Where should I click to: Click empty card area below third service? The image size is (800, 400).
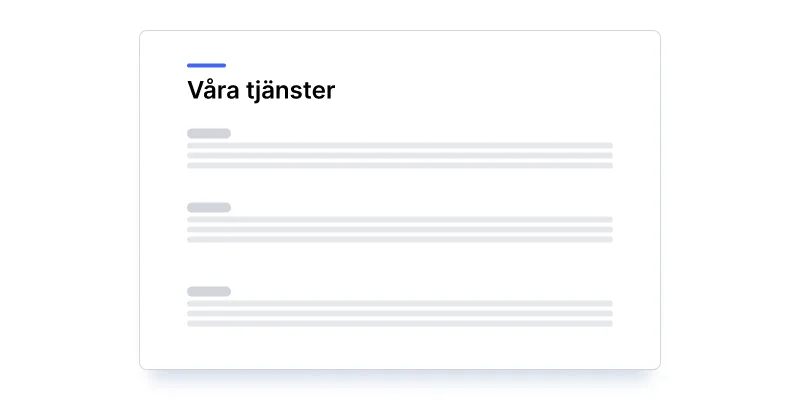400,348
